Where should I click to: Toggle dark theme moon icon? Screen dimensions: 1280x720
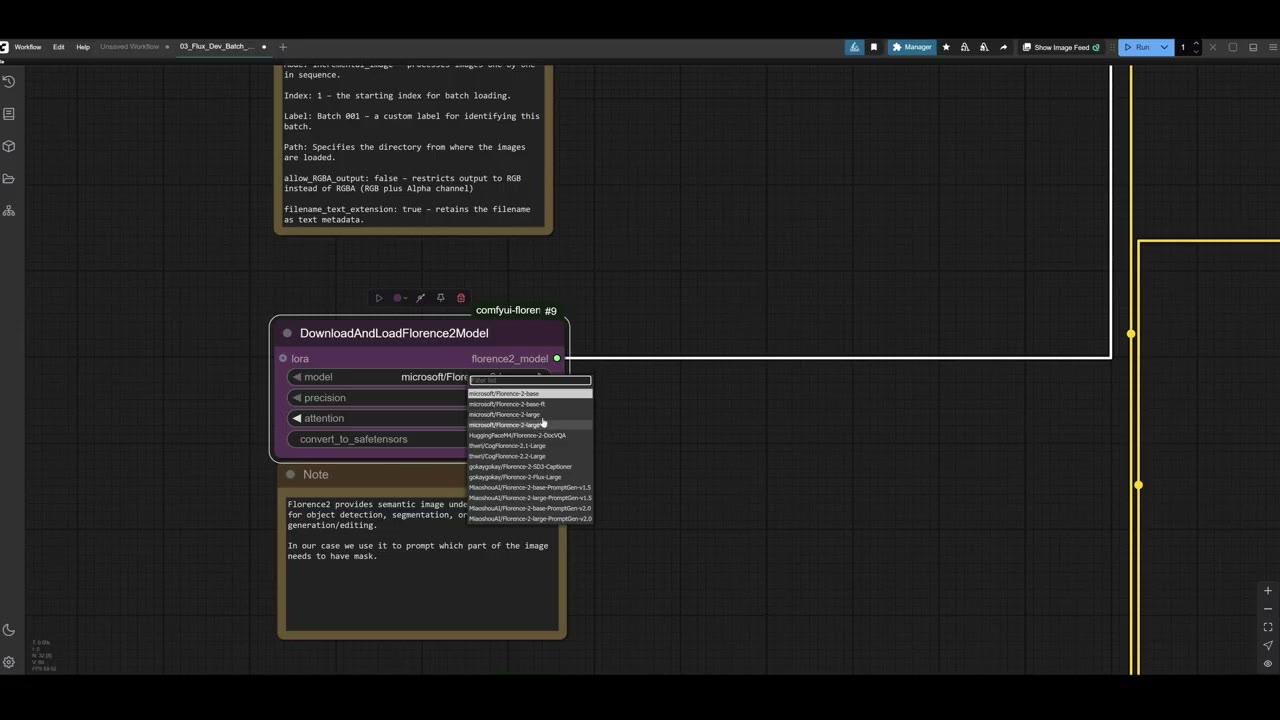[9, 630]
